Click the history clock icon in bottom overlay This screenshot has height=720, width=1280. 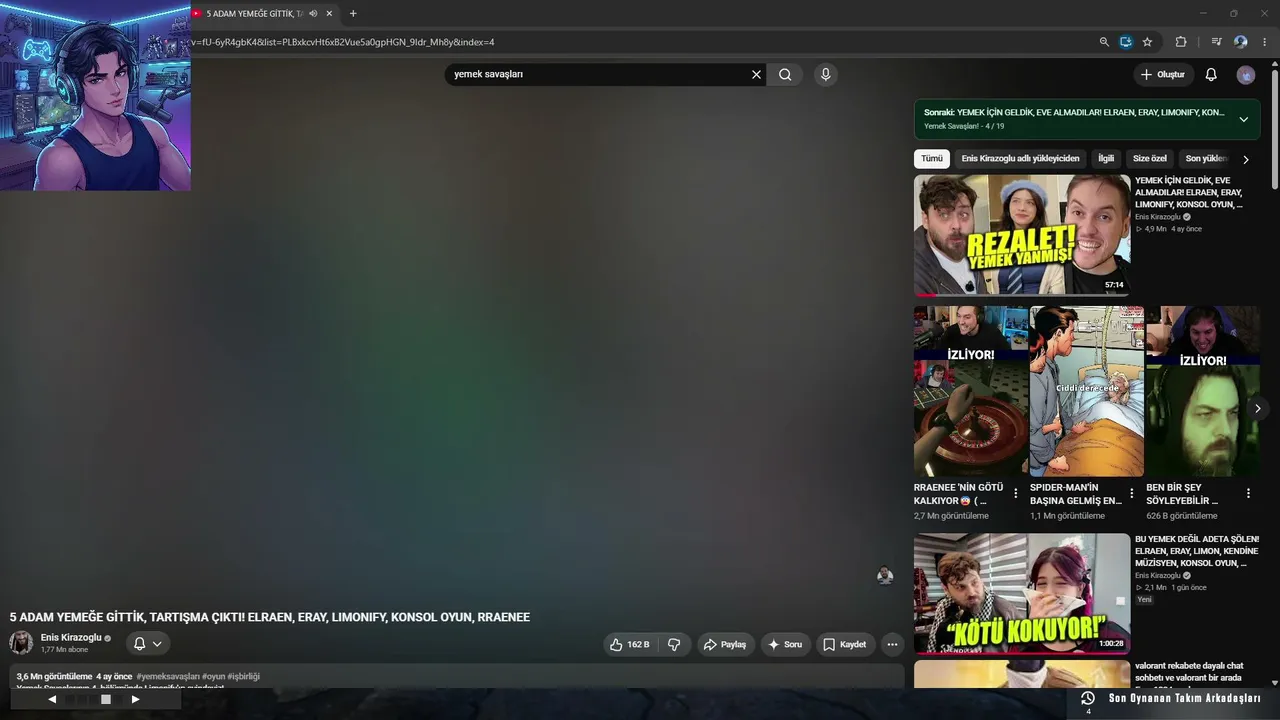coord(1088,698)
